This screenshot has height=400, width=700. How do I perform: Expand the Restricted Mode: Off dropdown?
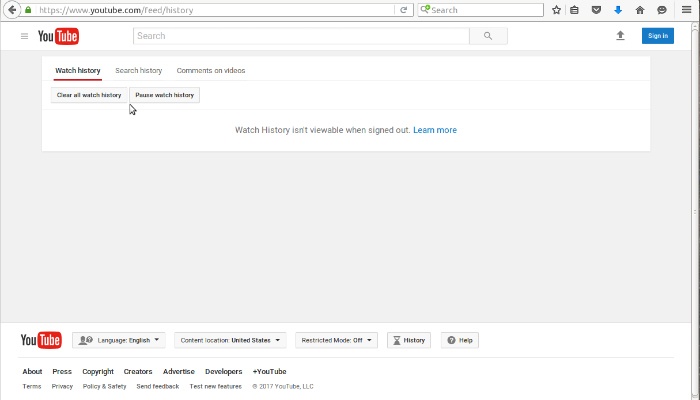pos(336,340)
